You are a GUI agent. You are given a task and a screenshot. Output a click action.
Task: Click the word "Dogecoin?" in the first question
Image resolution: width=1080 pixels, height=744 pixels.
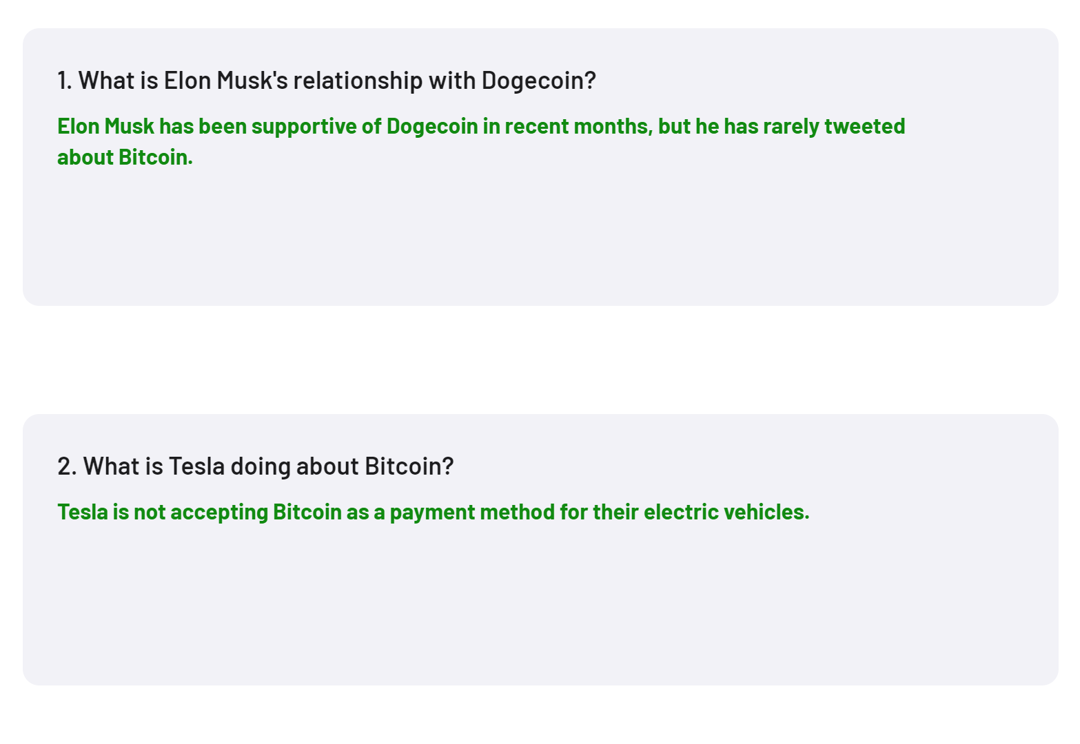pyautogui.click(x=539, y=81)
